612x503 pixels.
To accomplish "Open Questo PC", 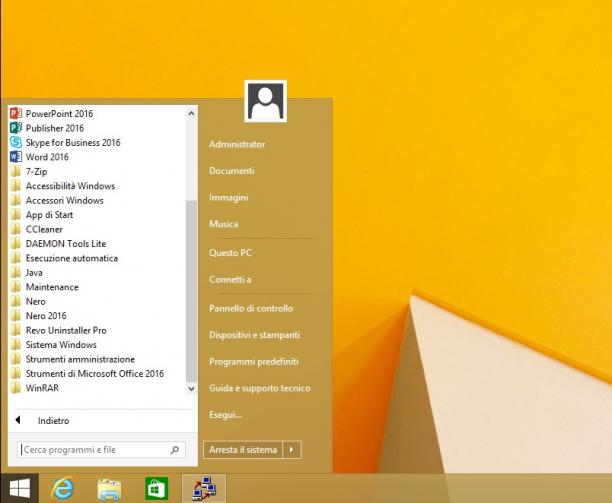I will [x=230, y=253].
